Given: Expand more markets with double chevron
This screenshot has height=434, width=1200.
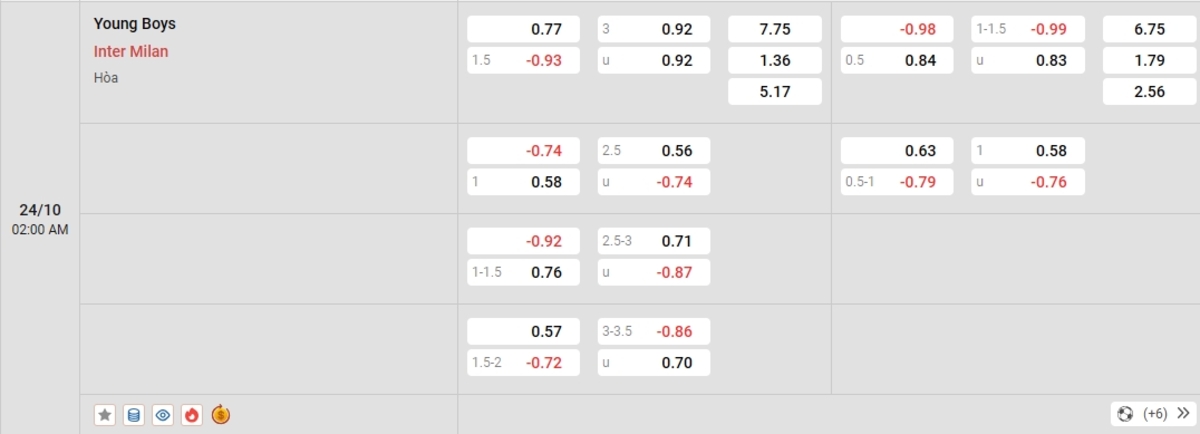Looking at the screenshot, I should (1183, 413).
